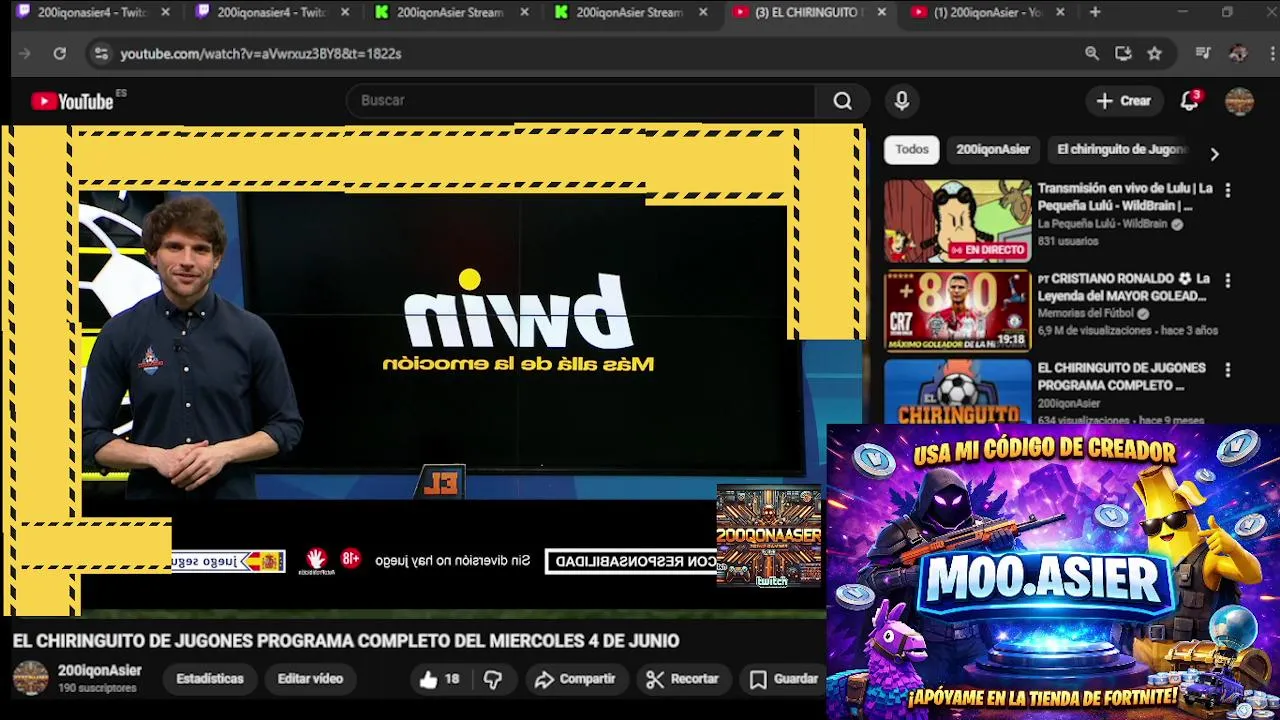Viewport: 1280px width, 720px height.
Task: Select the 200iqonAsier filter chip
Action: [x=993, y=149]
